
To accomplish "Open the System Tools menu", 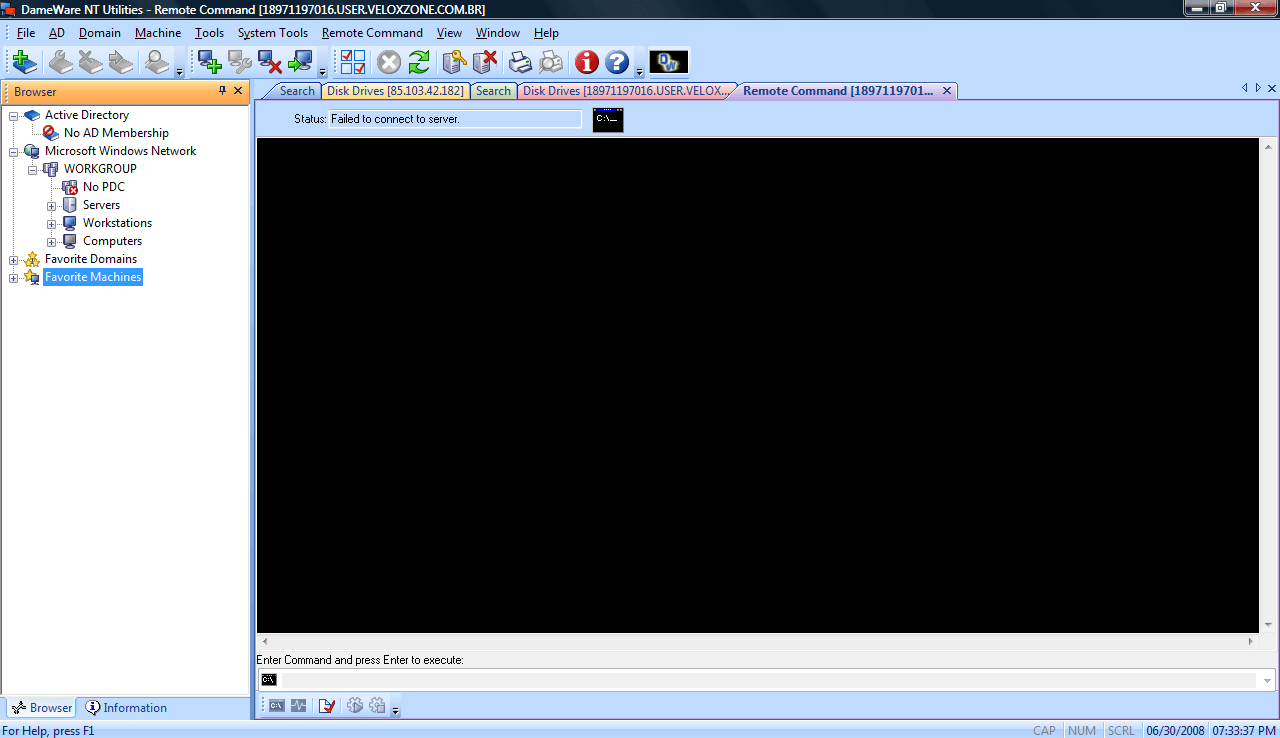I will tap(273, 33).
